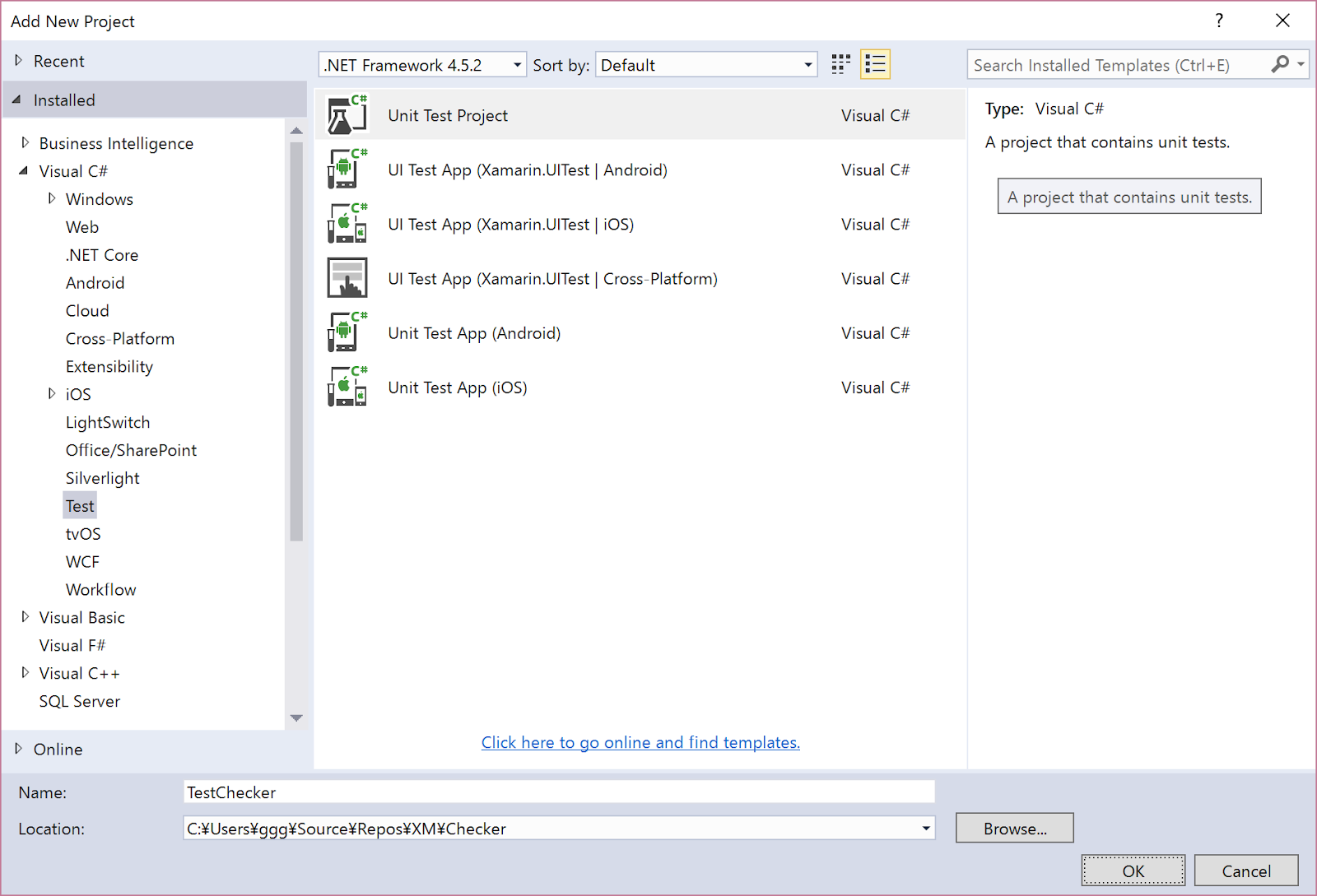1317x896 pixels.
Task: Click the UI Test App Android template icon
Action: (x=347, y=169)
